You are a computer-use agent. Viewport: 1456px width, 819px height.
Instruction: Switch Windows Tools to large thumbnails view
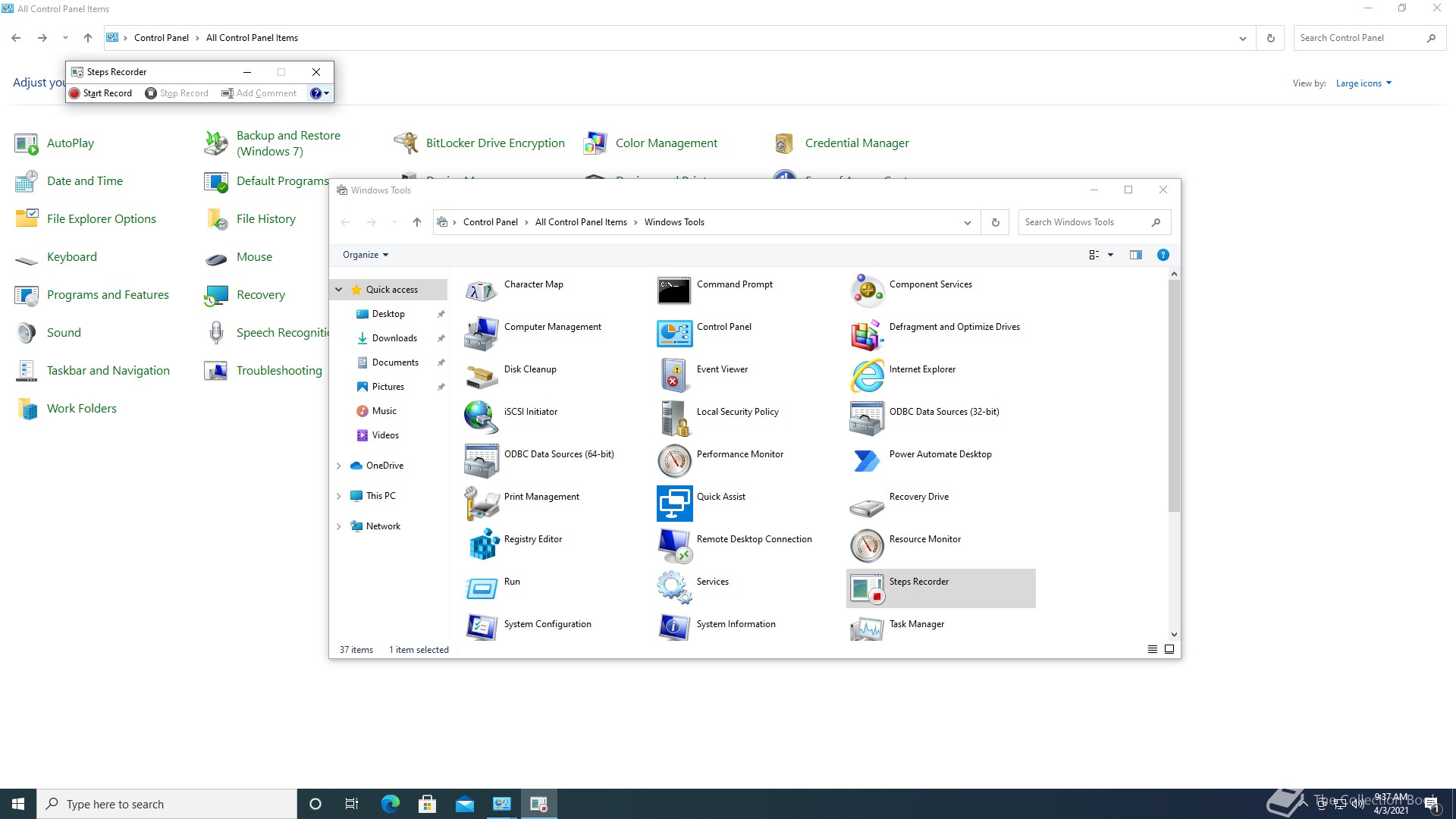1169,649
